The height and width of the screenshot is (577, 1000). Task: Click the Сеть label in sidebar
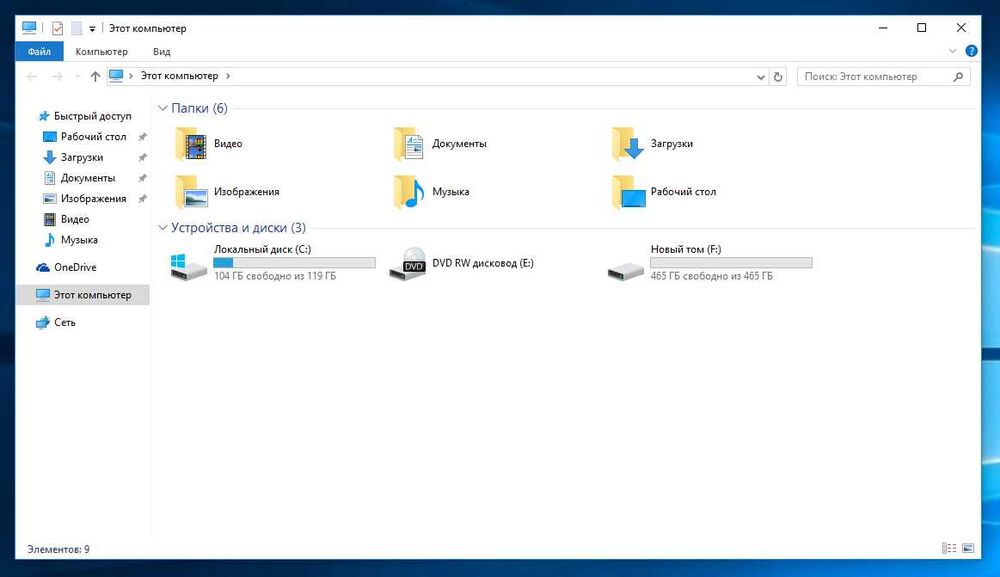(64, 323)
